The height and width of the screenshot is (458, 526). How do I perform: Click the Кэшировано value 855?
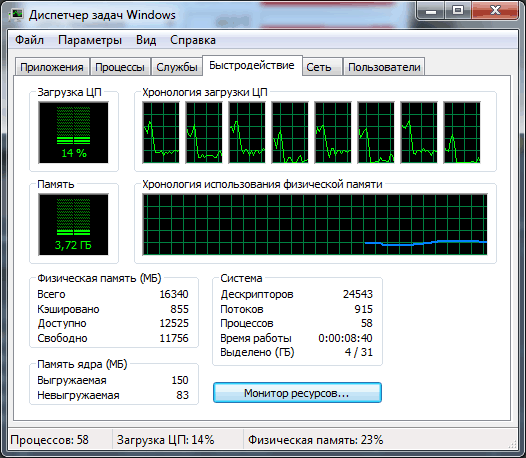coord(179,309)
